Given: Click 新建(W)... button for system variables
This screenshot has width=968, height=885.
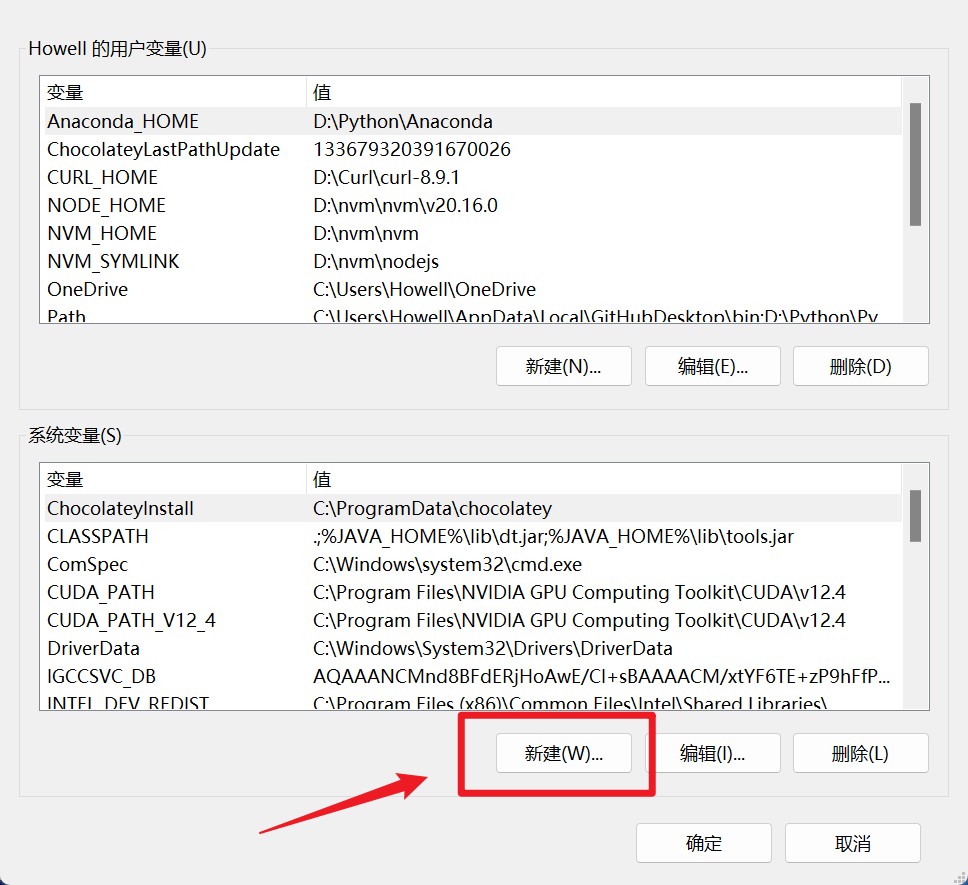Looking at the screenshot, I should click(x=564, y=753).
